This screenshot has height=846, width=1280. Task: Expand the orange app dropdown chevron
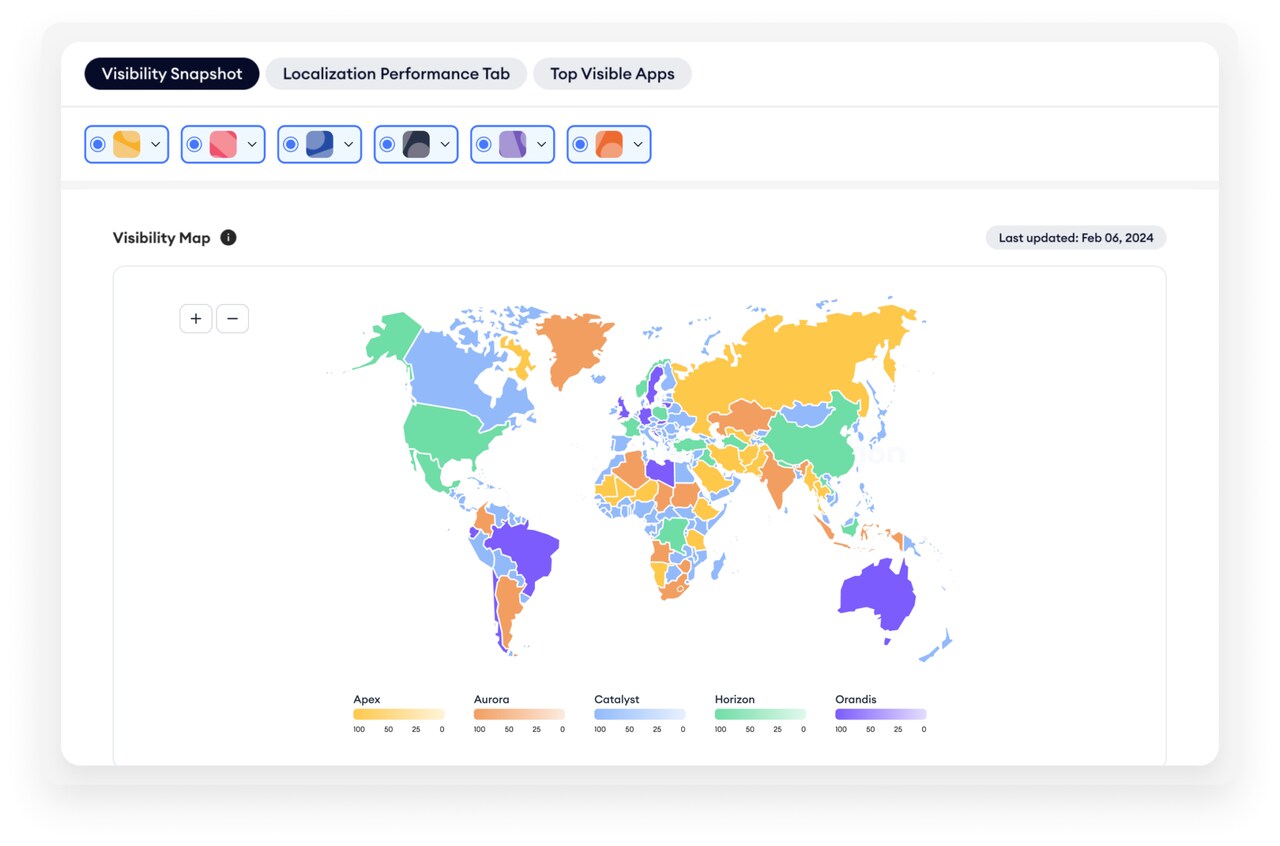pyautogui.click(x=637, y=145)
